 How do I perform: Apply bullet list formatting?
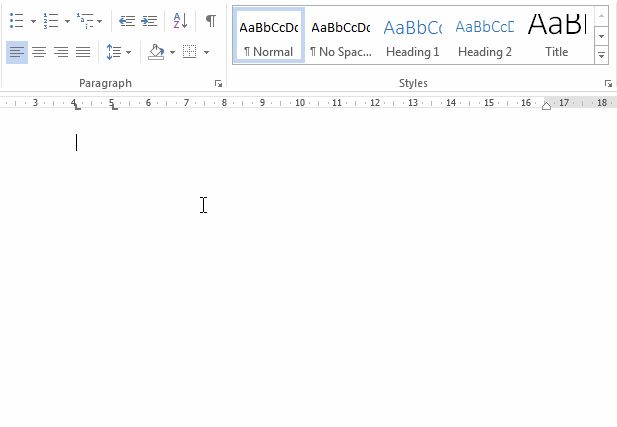(x=17, y=20)
